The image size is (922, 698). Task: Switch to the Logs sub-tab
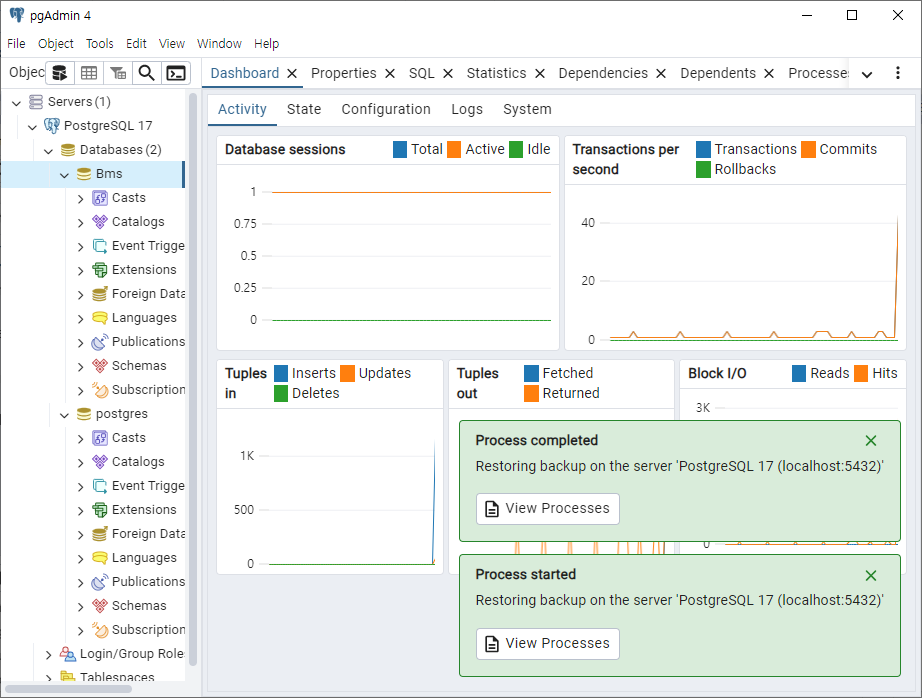click(467, 109)
